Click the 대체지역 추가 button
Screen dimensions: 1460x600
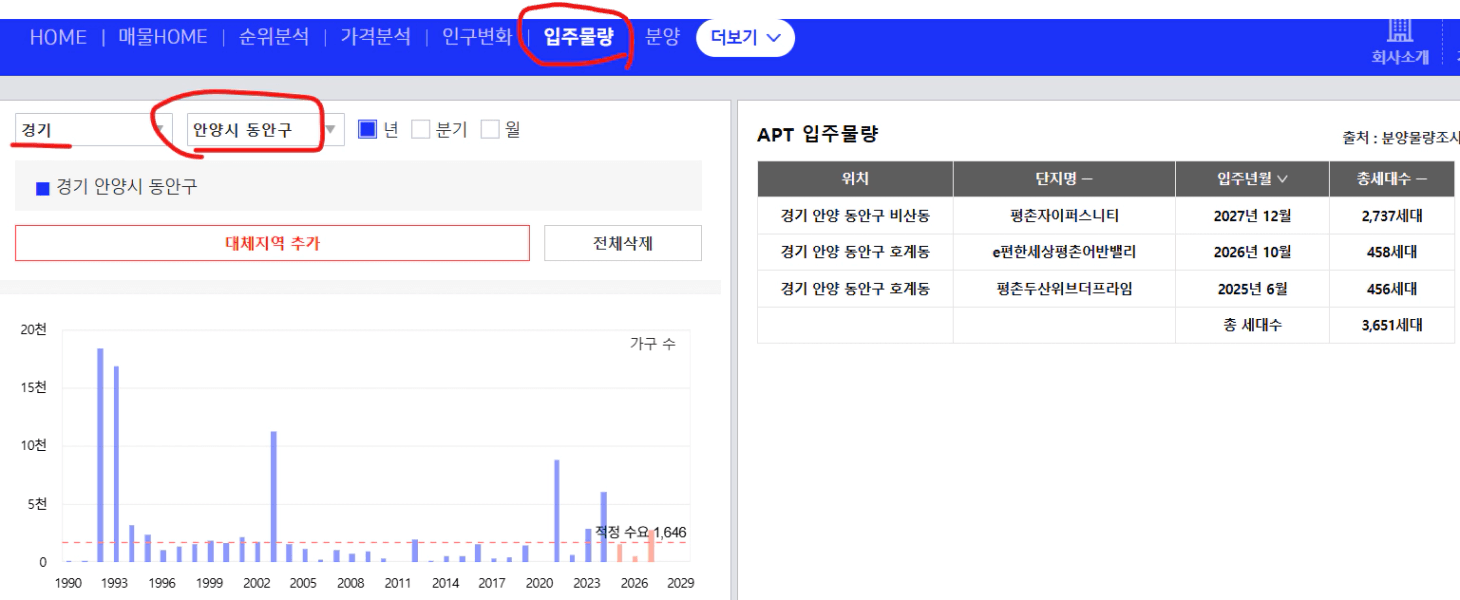click(272, 243)
